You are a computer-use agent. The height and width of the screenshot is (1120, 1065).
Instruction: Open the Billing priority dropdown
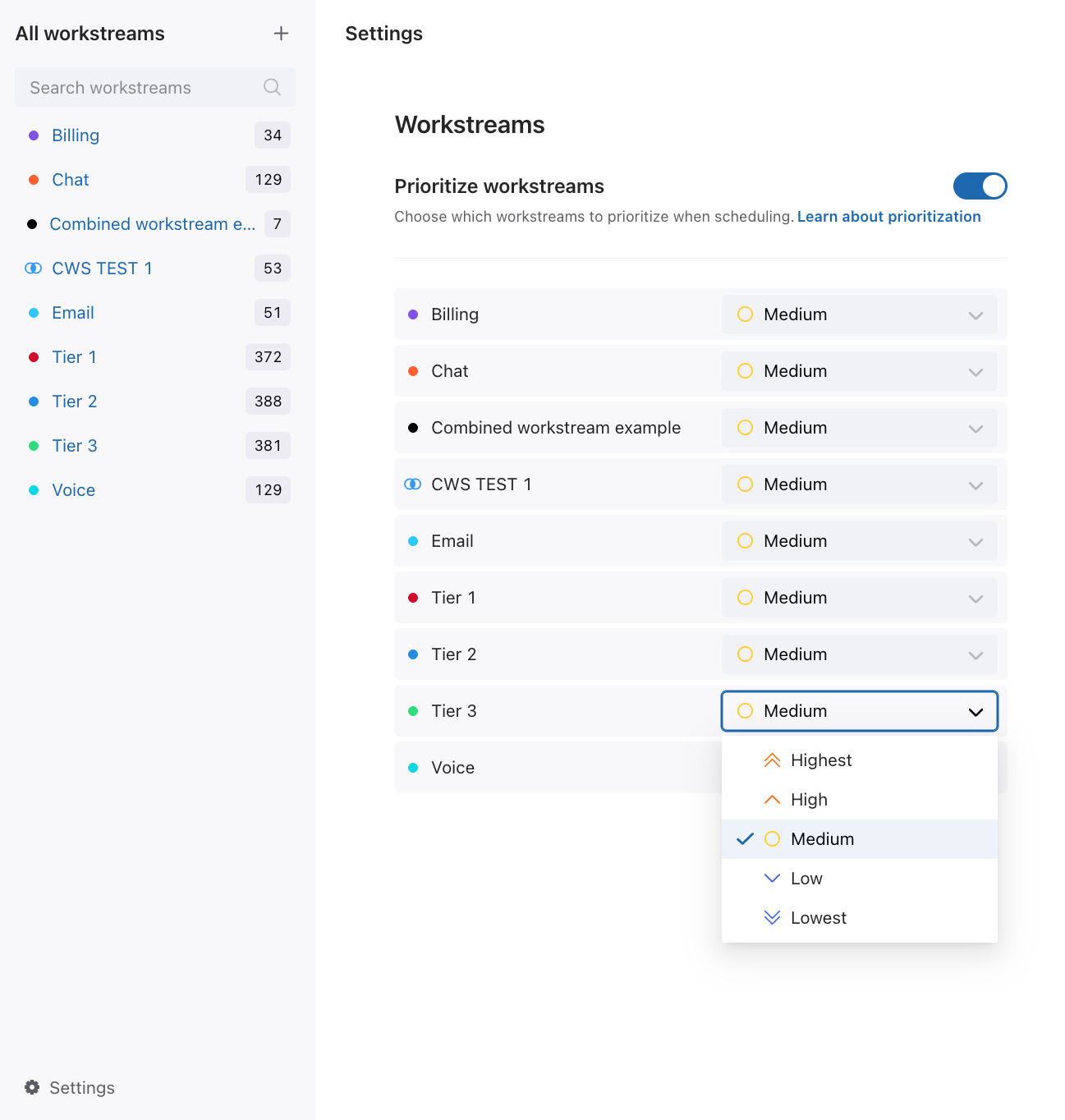(x=859, y=314)
